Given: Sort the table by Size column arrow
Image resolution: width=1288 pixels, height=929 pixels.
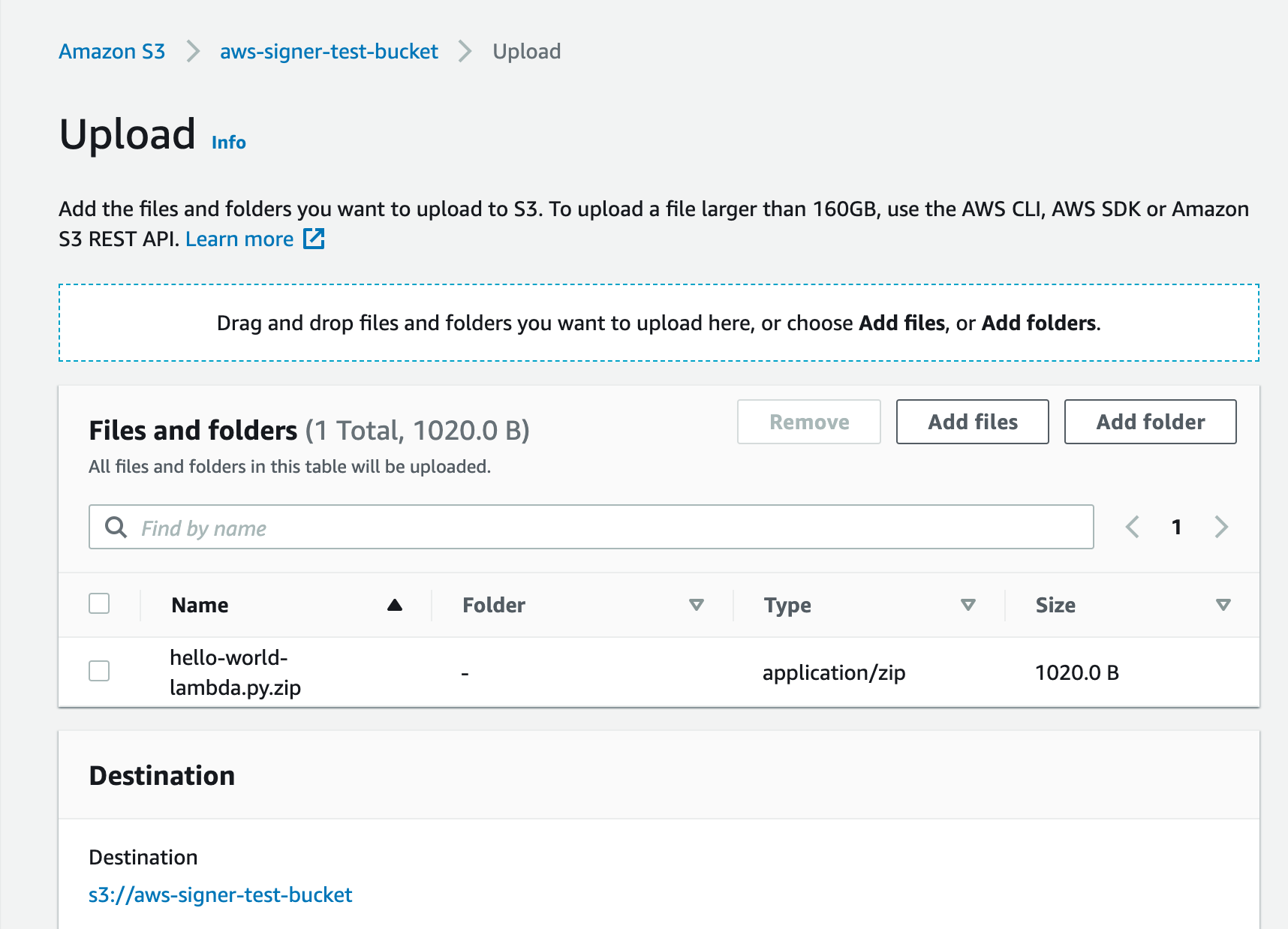Looking at the screenshot, I should point(1223,605).
